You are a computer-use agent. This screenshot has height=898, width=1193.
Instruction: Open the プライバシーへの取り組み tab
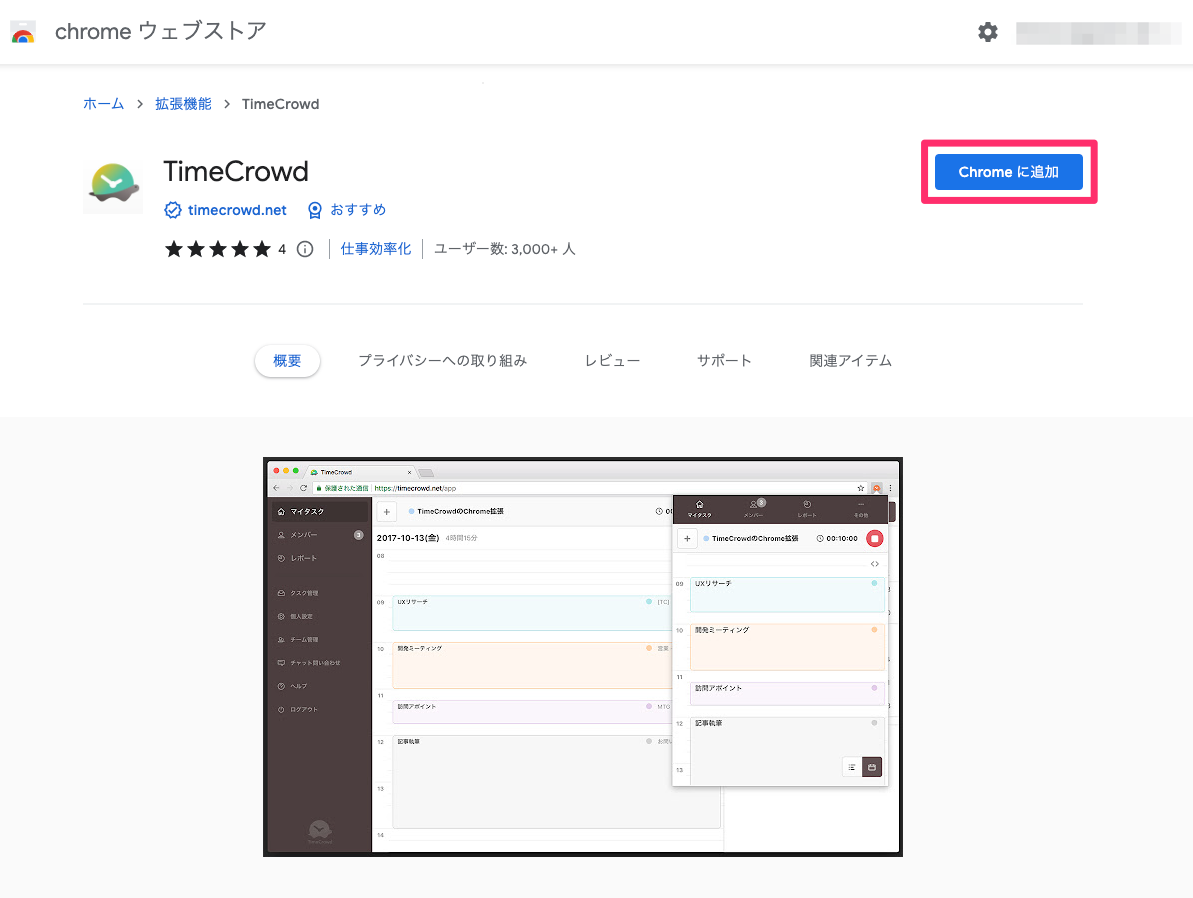[443, 360]
